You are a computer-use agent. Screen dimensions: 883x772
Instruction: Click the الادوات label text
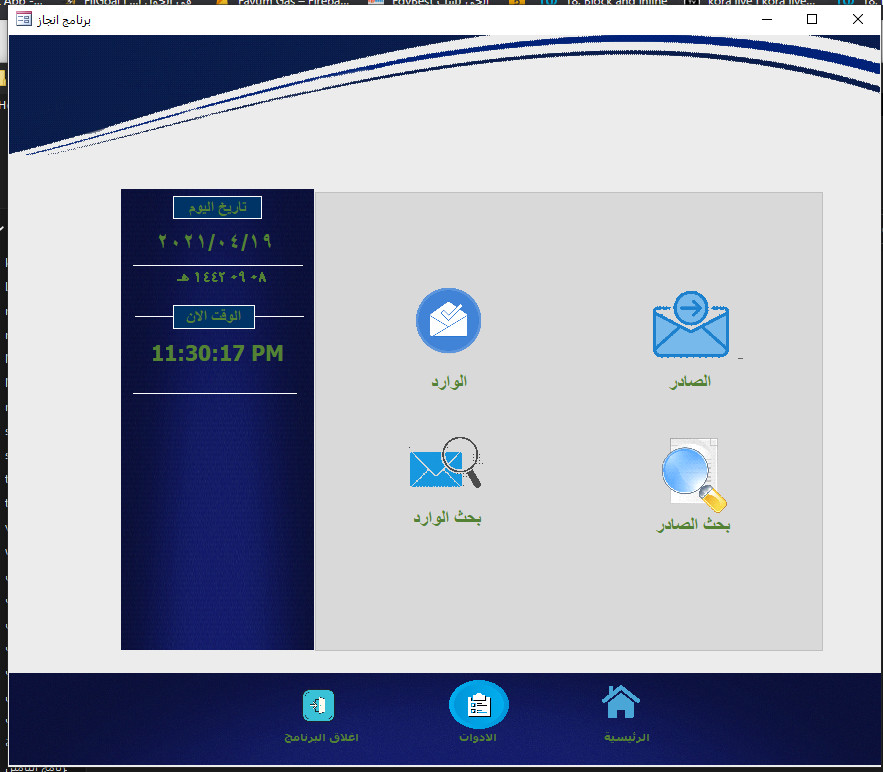pyautogui.click(x=478, y=737)
